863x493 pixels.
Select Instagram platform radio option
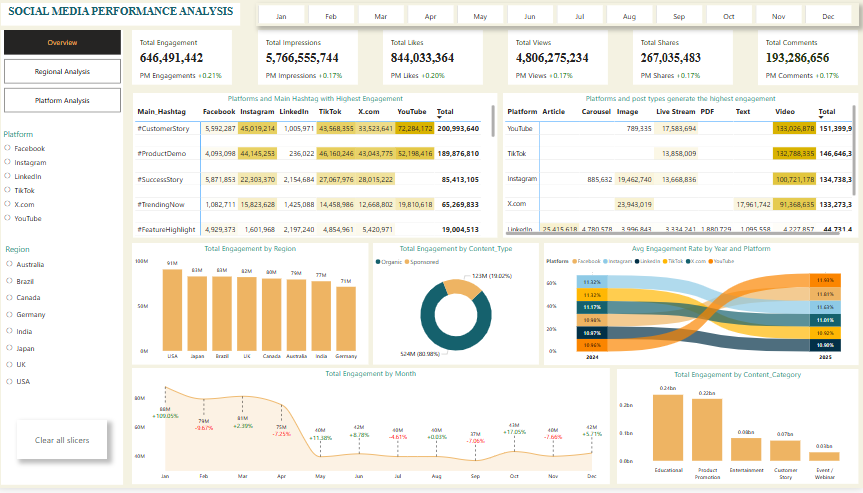[8, 162]
